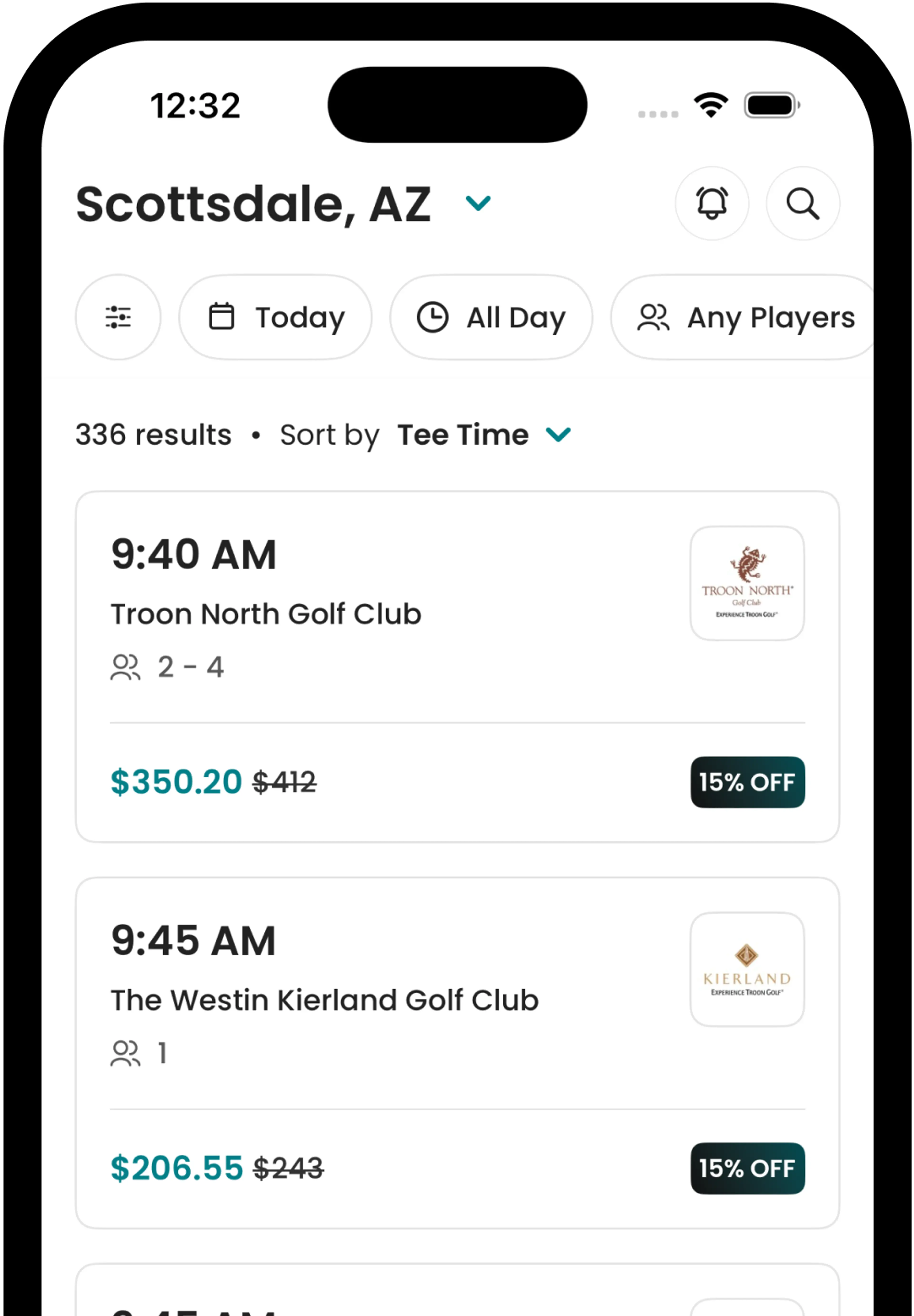Click the Troon North player count icon

pos(125,667)
